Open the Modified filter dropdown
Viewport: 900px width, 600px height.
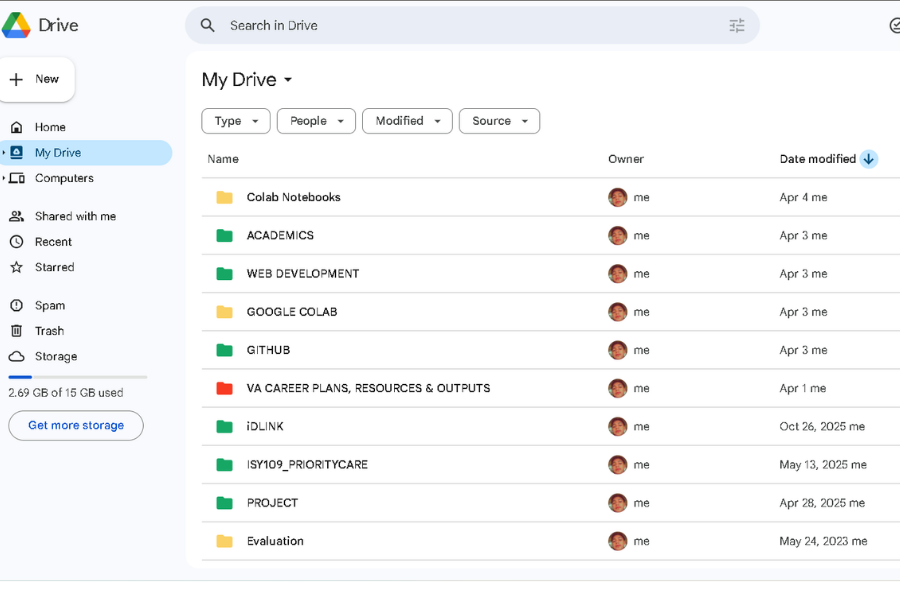point(408,121)
